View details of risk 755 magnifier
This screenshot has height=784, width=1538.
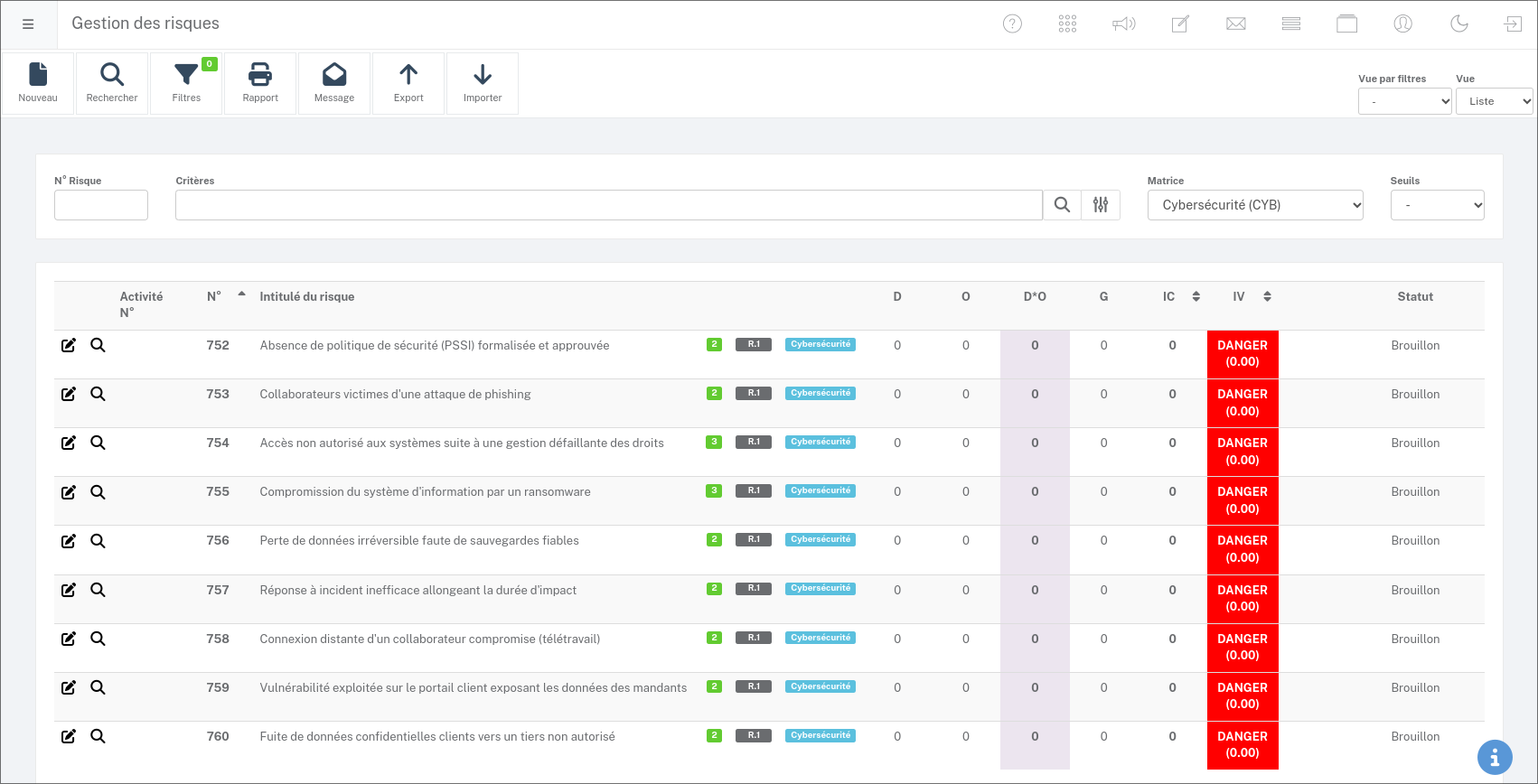[x=98, y=492]
